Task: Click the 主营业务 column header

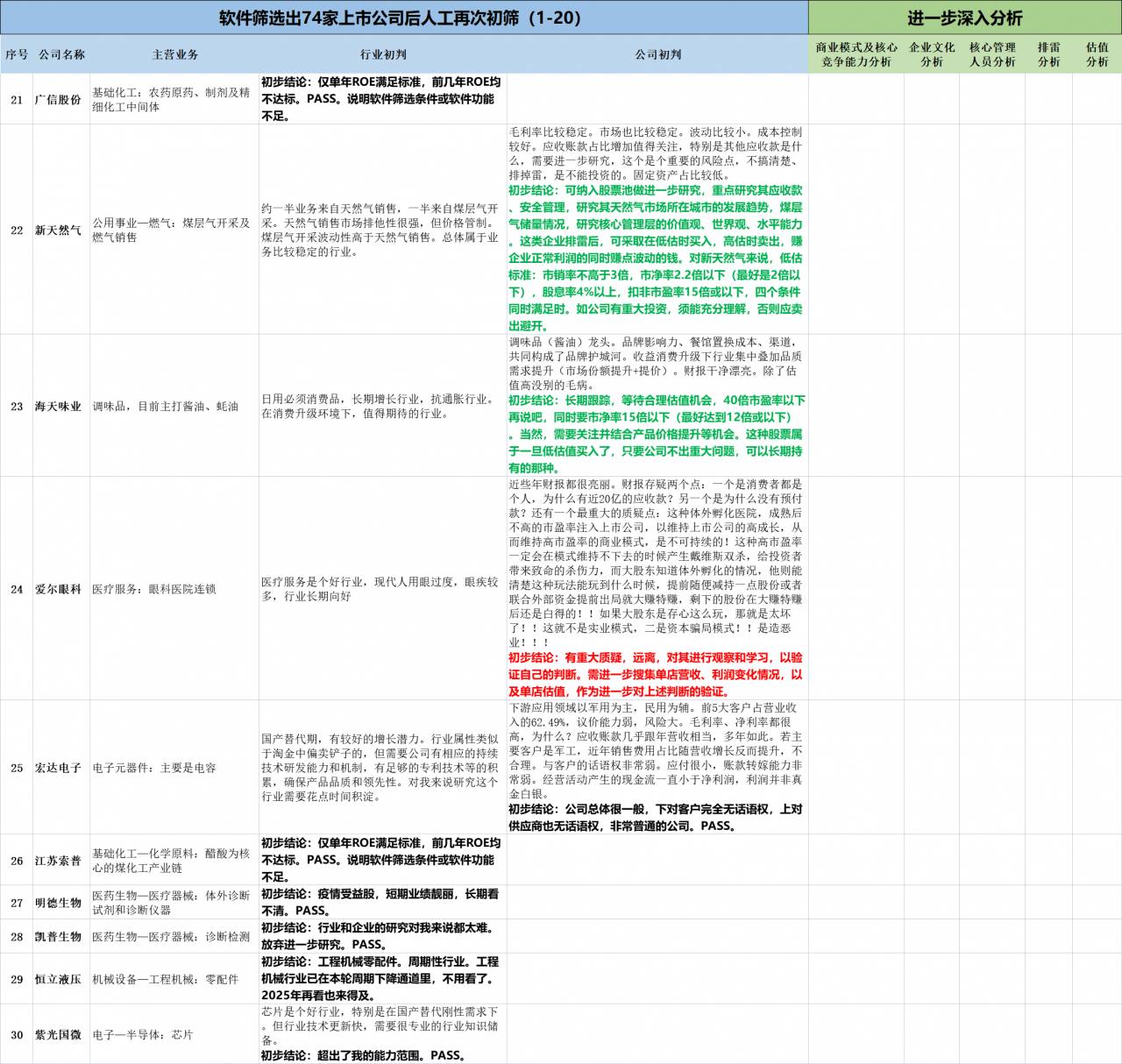Action: pos(174,54)
